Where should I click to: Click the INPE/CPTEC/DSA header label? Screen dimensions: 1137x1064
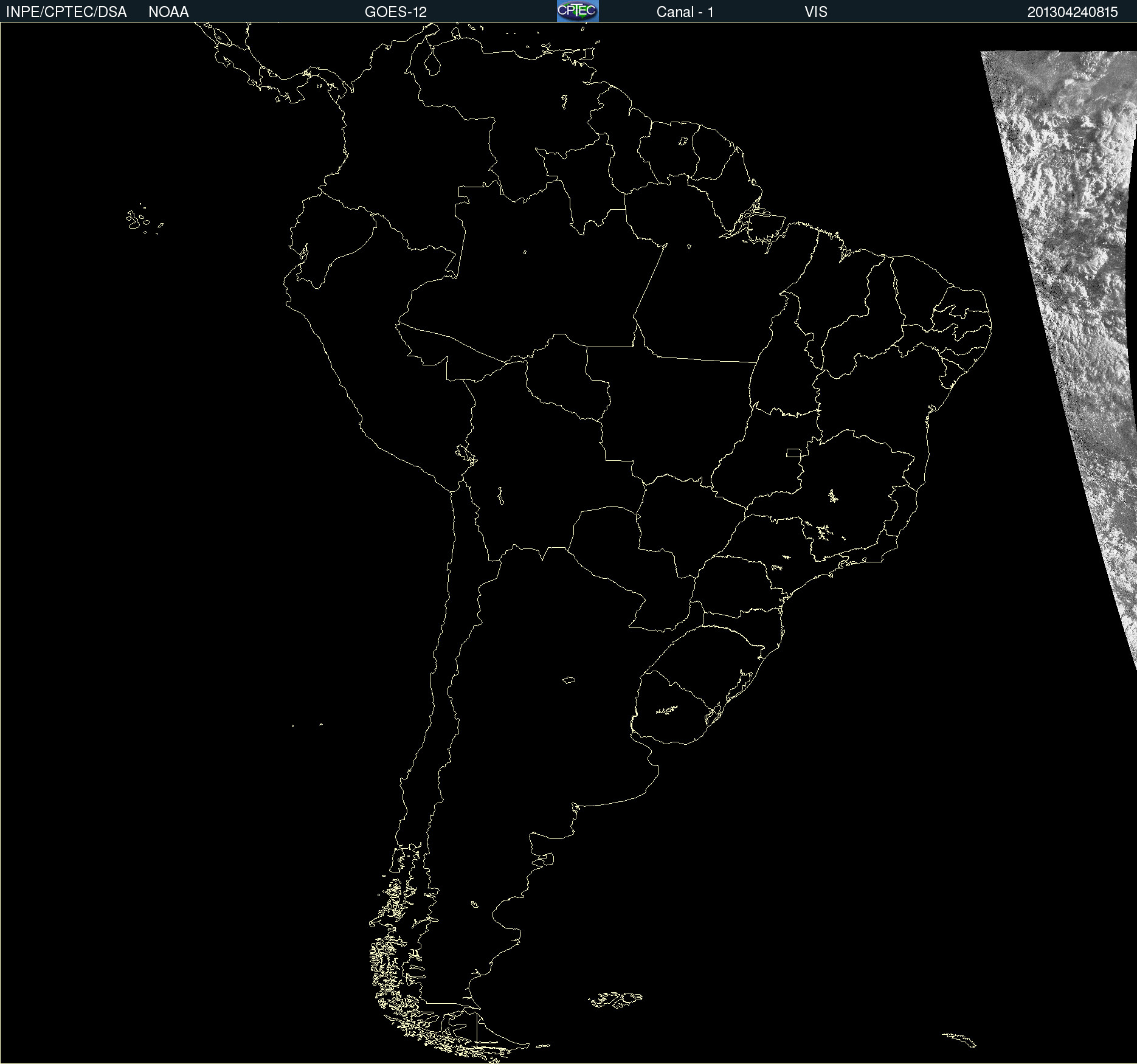click(x=66, y=12)
